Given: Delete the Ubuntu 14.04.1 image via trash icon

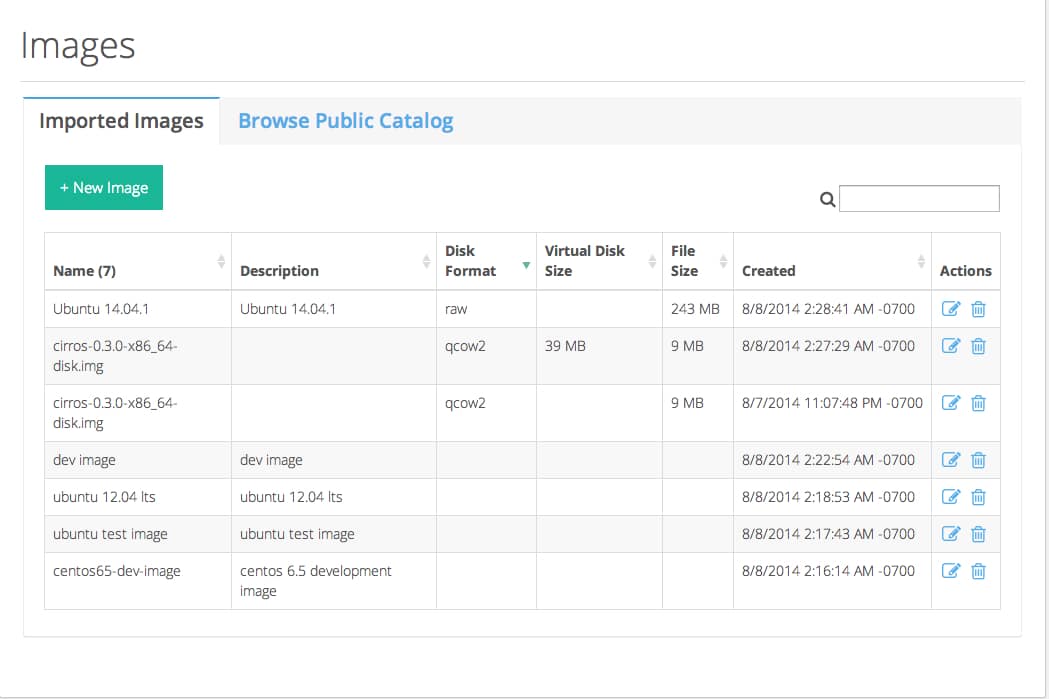Looking at the screenshot, I should (x=978, y=309).
